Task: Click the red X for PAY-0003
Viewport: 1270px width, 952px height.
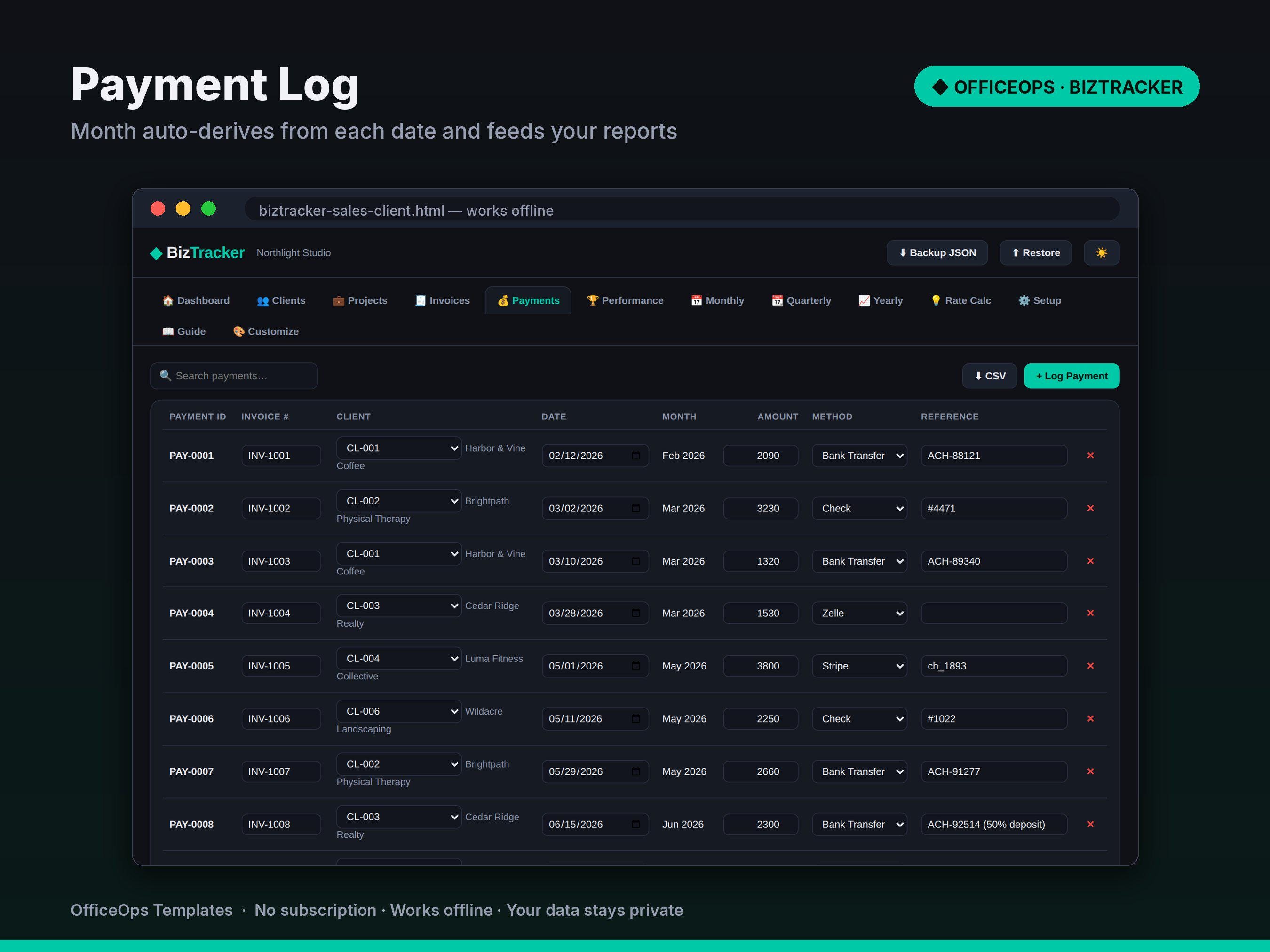Action: pyautogui.click(x=1090, y=561)
